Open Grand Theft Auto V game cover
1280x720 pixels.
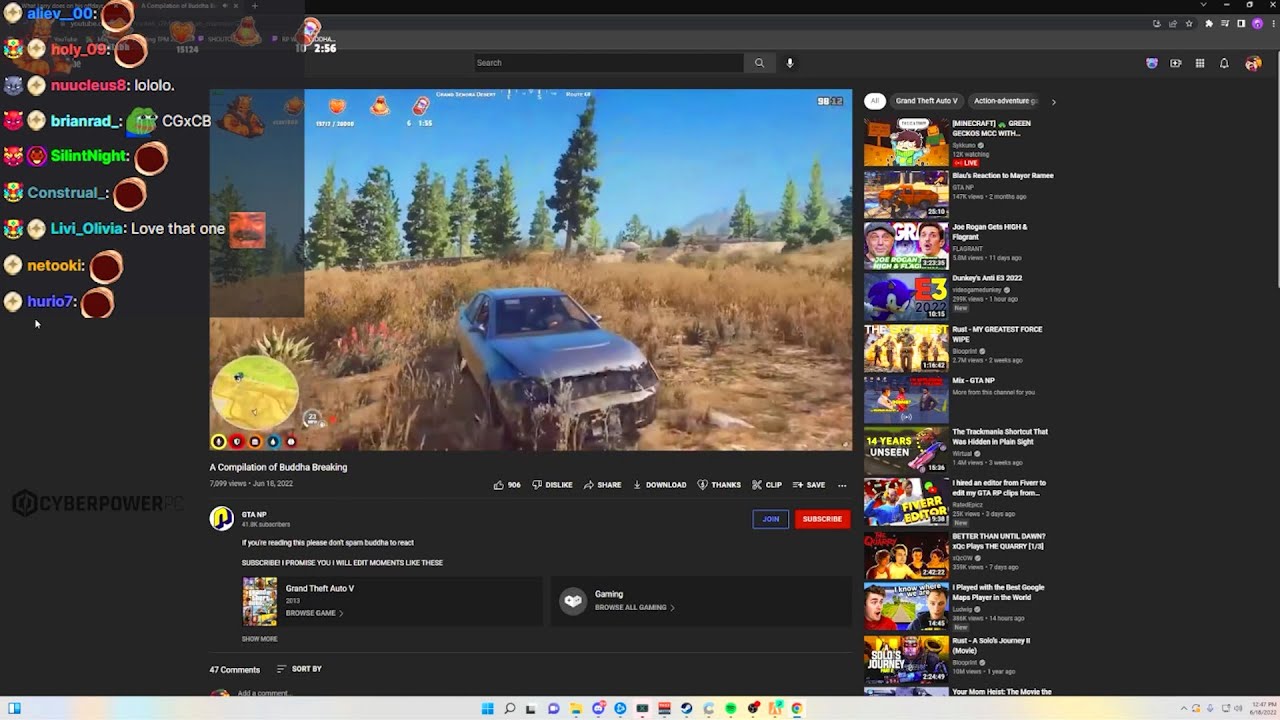point(259,601)
